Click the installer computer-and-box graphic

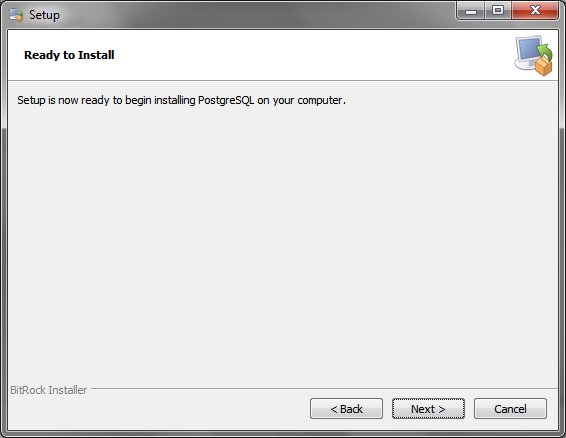[x=534, y=55]
